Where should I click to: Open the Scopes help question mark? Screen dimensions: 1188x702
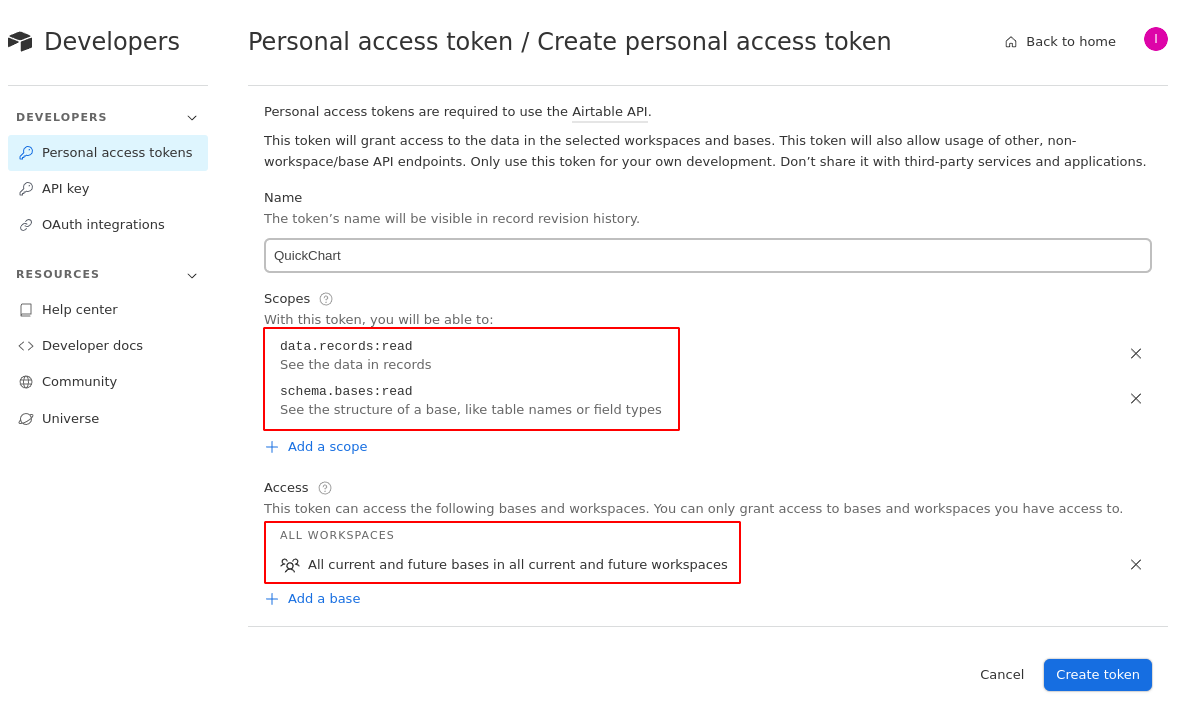326,299
